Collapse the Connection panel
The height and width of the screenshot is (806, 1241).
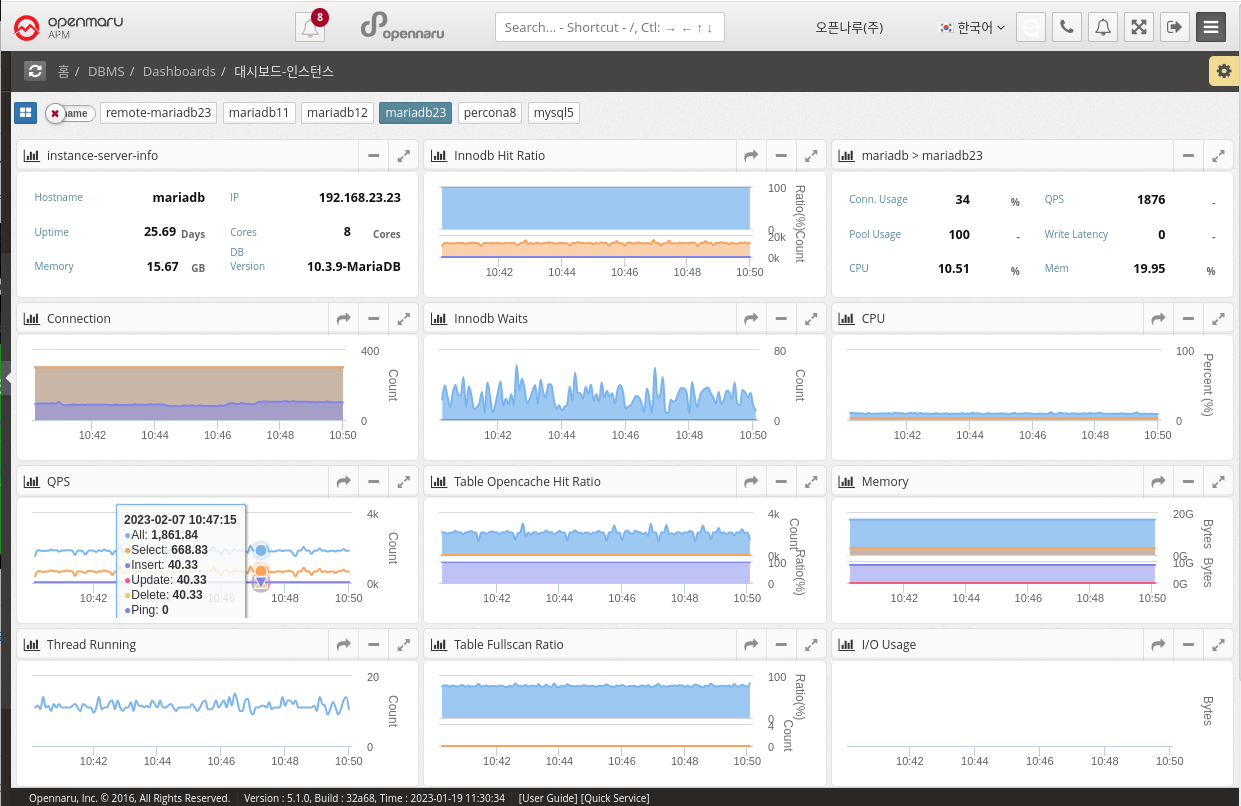tap(373, 319)
